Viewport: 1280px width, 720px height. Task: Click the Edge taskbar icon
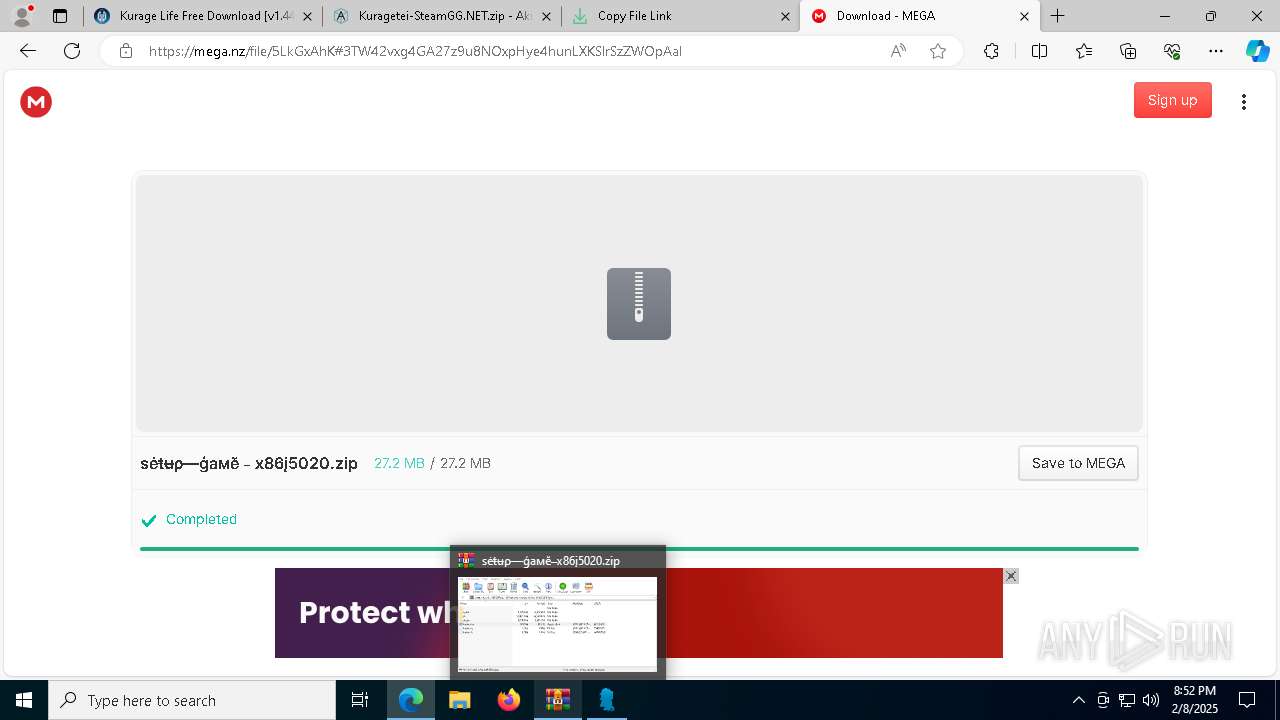(x=411, y=700)
